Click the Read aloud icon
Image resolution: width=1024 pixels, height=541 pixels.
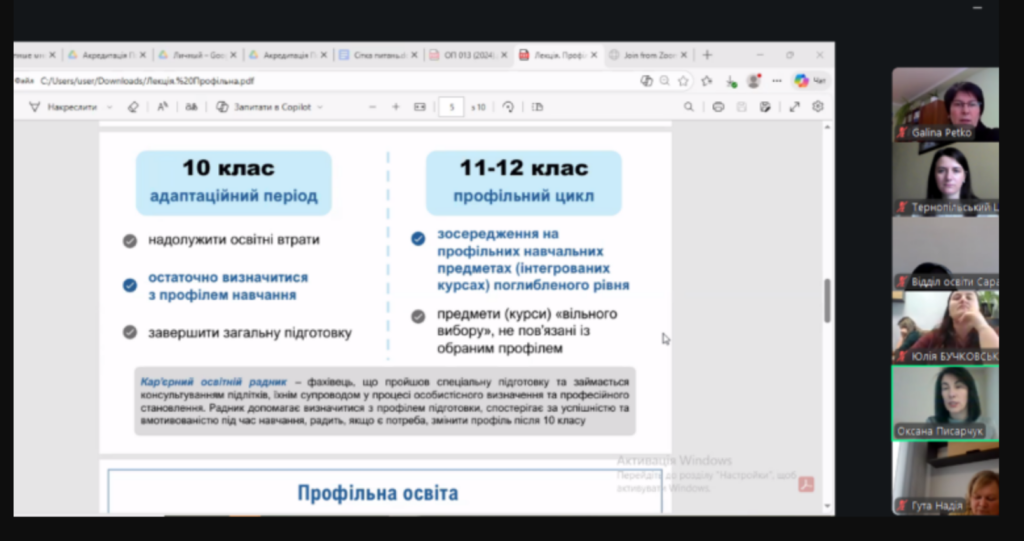pos(162,107)
